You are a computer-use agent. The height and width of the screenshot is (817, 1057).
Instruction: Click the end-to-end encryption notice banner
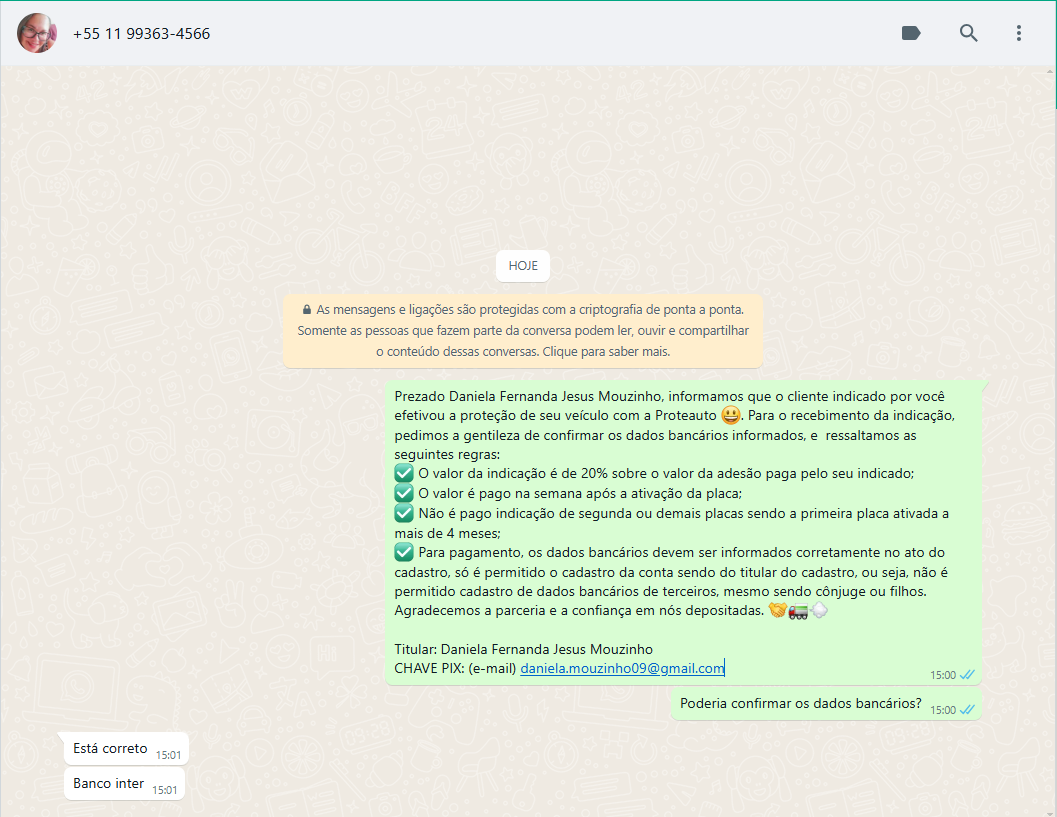pyautogui.click(x=523, y=331)
